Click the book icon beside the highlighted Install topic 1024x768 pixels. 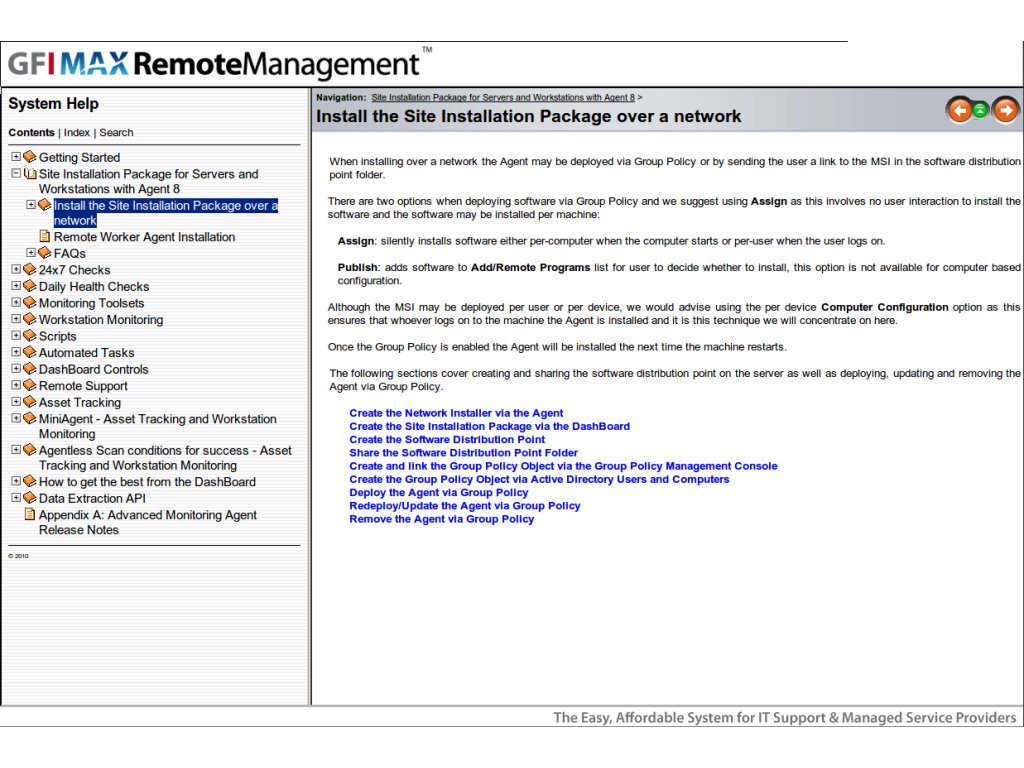44,205
